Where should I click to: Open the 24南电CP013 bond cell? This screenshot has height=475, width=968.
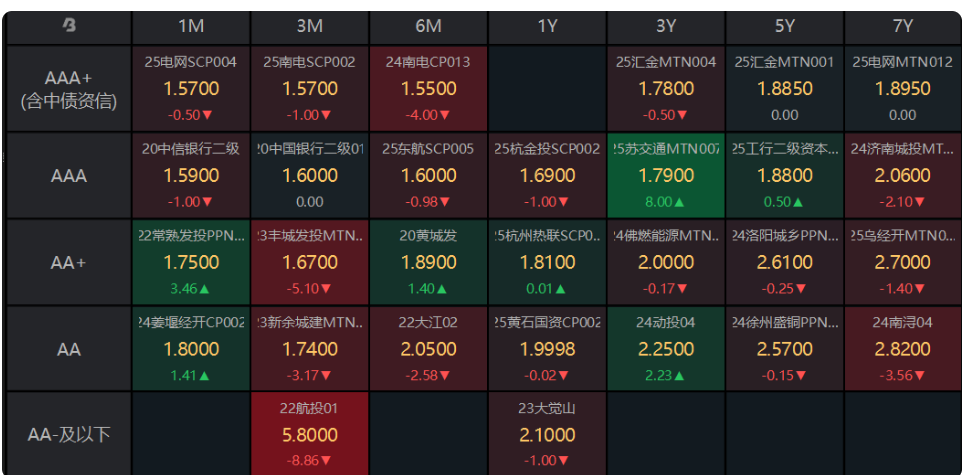428,88
